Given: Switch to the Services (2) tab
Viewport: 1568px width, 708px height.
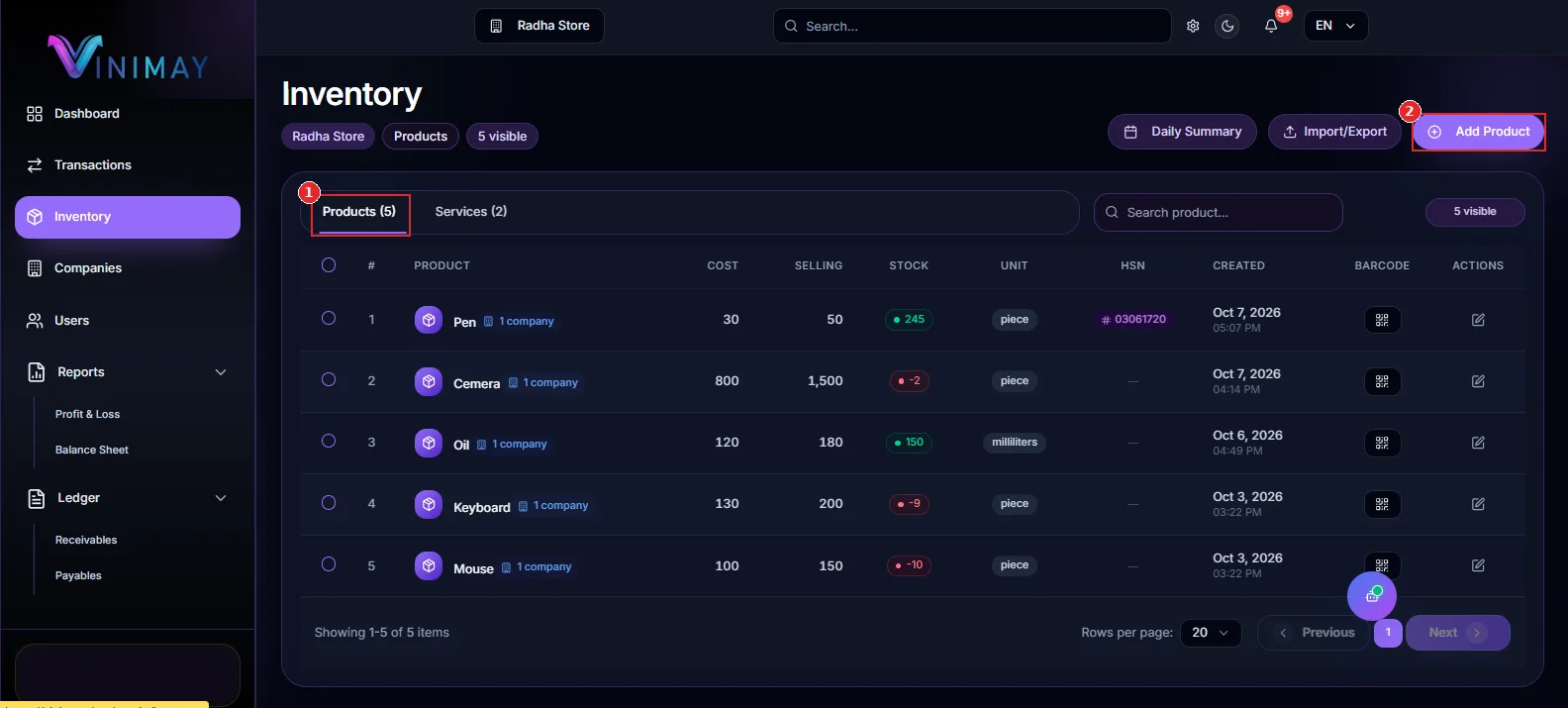Looking at the screenshot, I should (x=471, y=212).
